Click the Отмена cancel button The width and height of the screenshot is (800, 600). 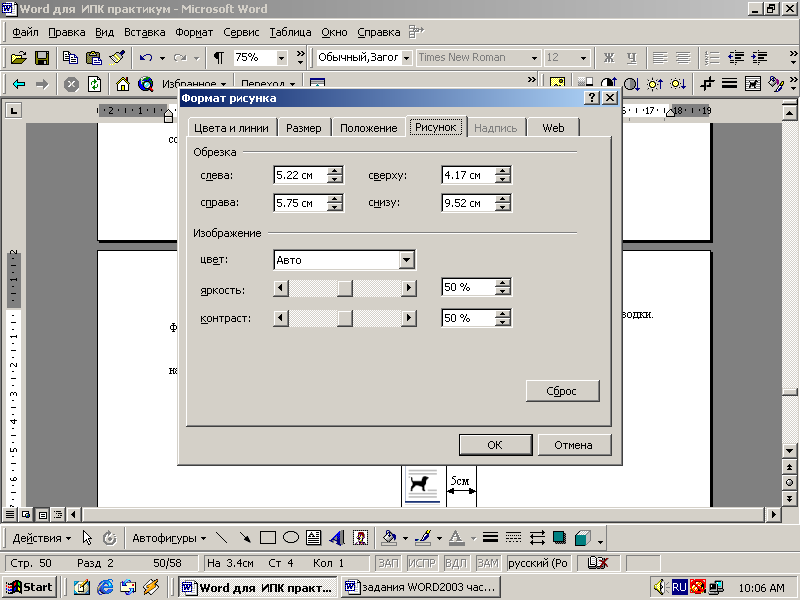(573, 445)
